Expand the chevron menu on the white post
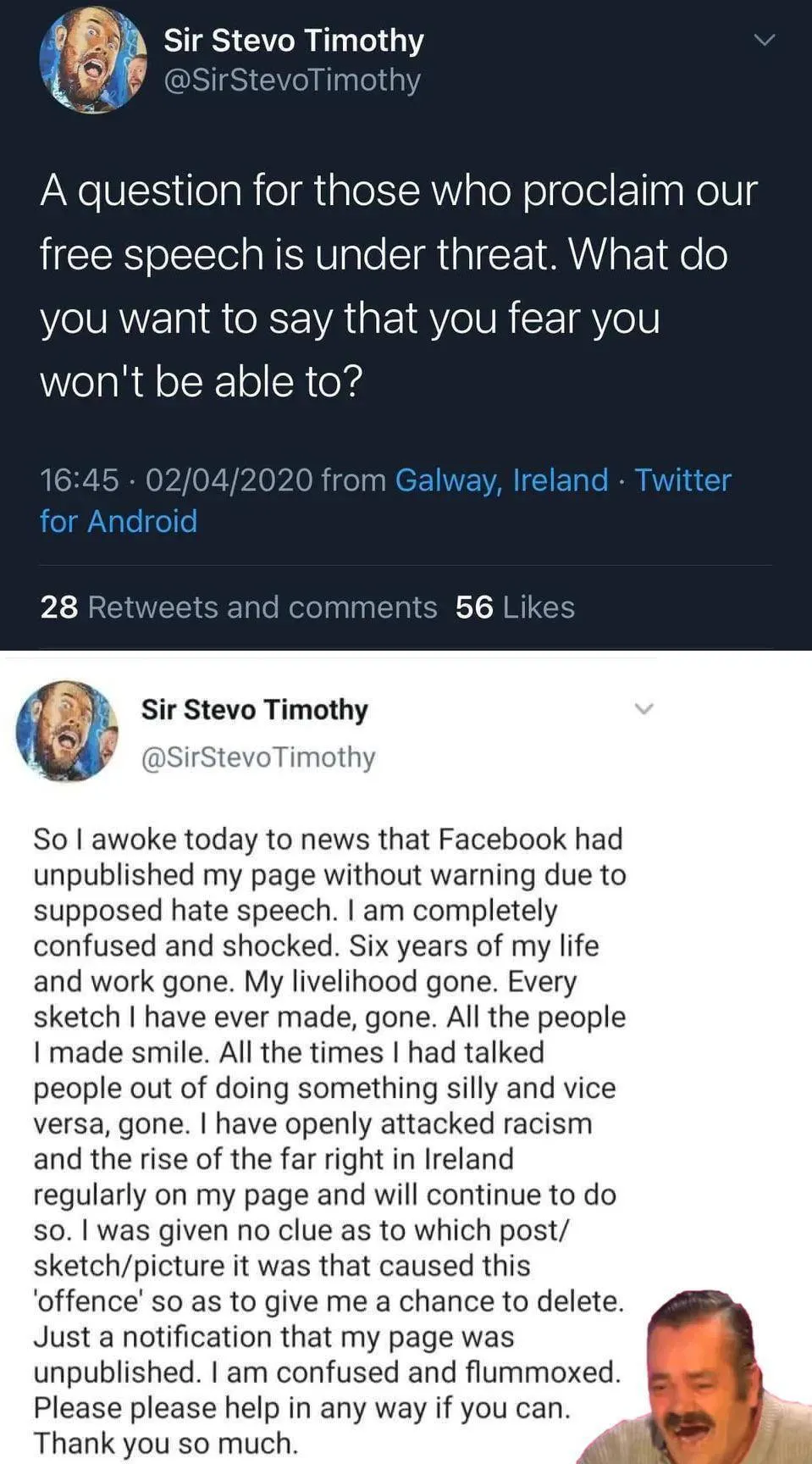 click(x=644, y=708)
